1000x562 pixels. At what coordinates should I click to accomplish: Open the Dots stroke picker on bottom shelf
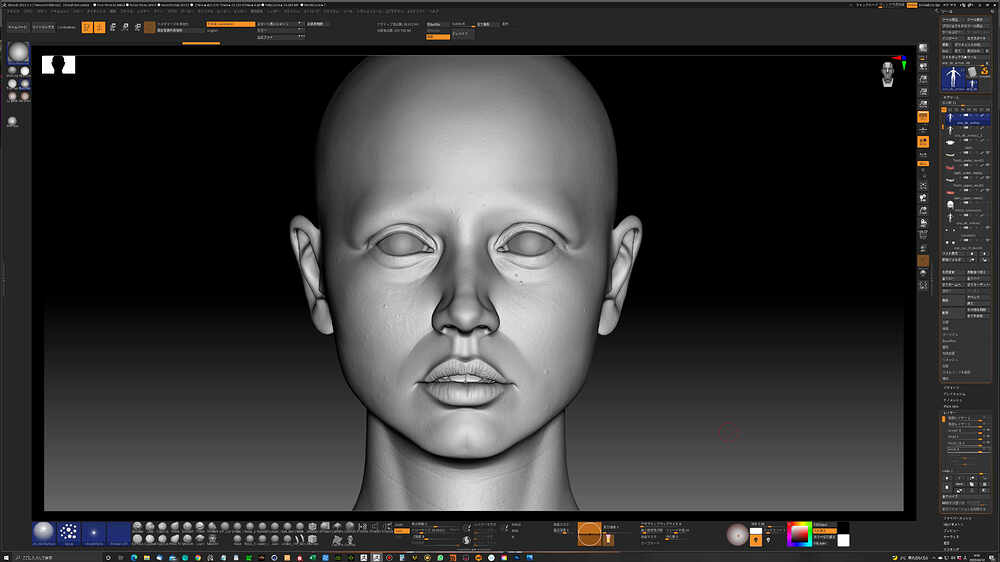pyautogui.click(x=68, y=533)
